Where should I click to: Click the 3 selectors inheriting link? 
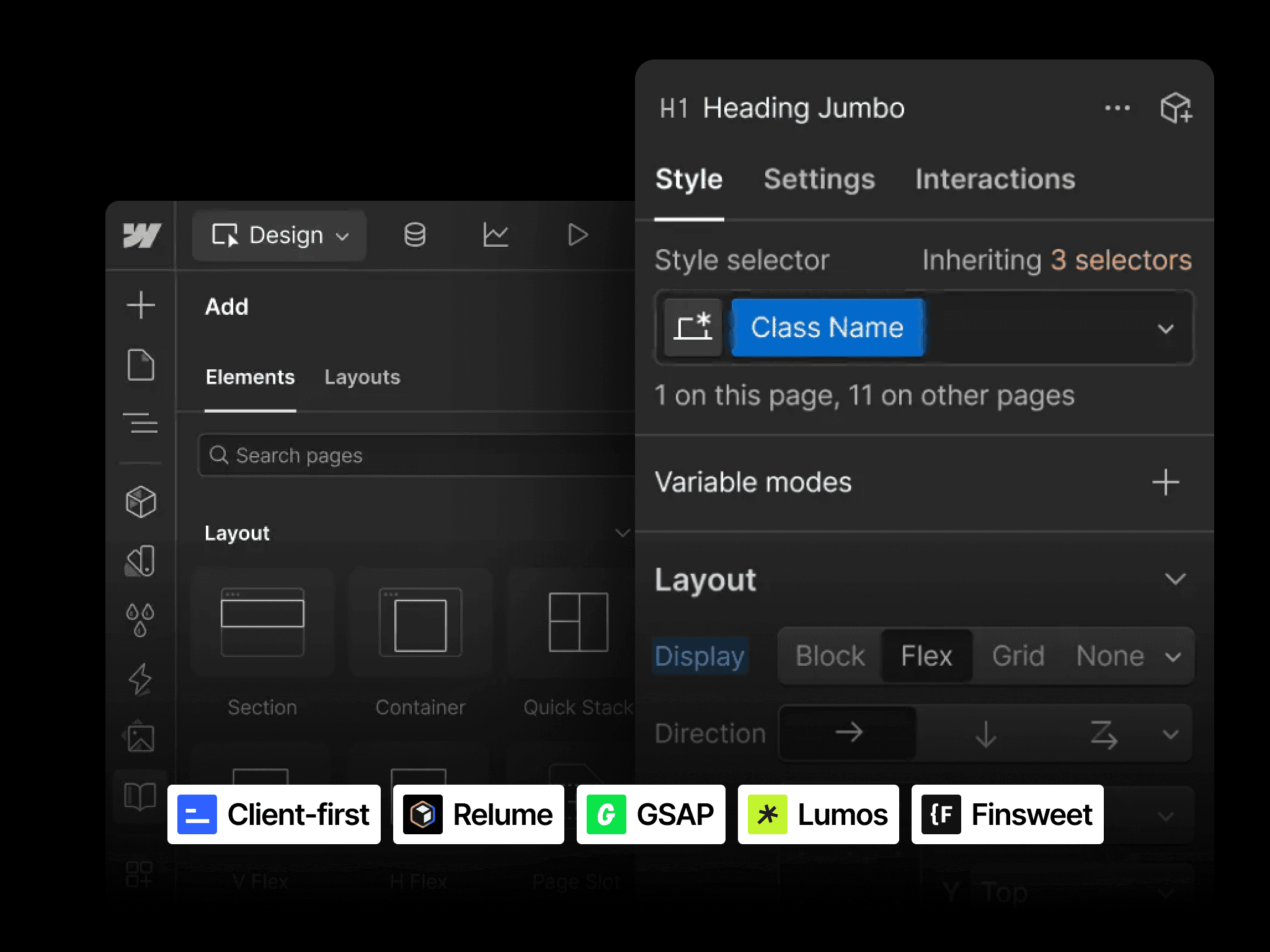[1121, 260]
